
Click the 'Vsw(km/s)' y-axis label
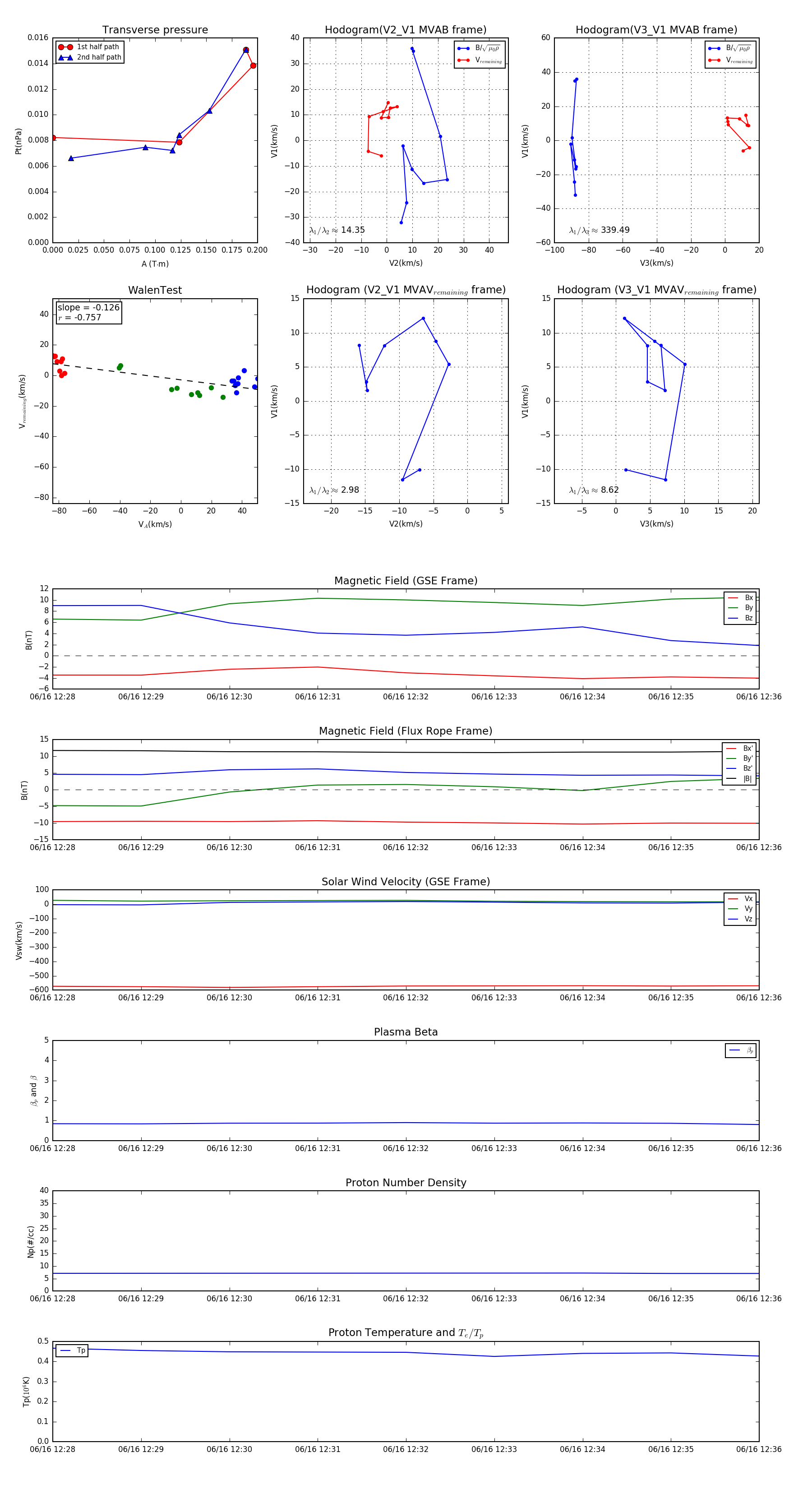click(x=18, y=940)
